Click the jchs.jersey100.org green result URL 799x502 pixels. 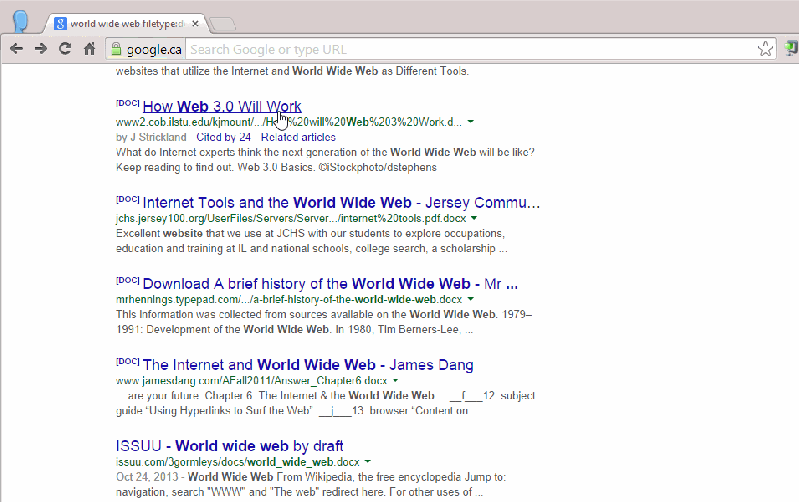[x=291, y=218]
